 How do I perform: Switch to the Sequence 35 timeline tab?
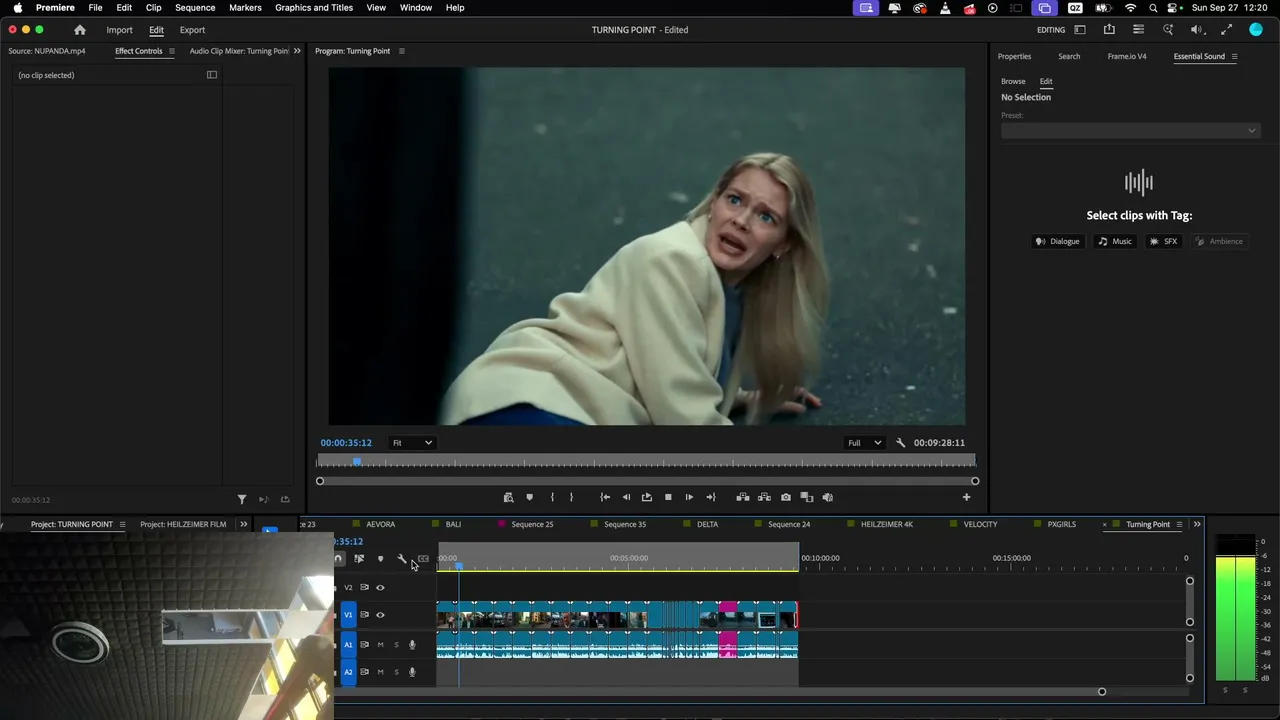(x=625, y=524)
